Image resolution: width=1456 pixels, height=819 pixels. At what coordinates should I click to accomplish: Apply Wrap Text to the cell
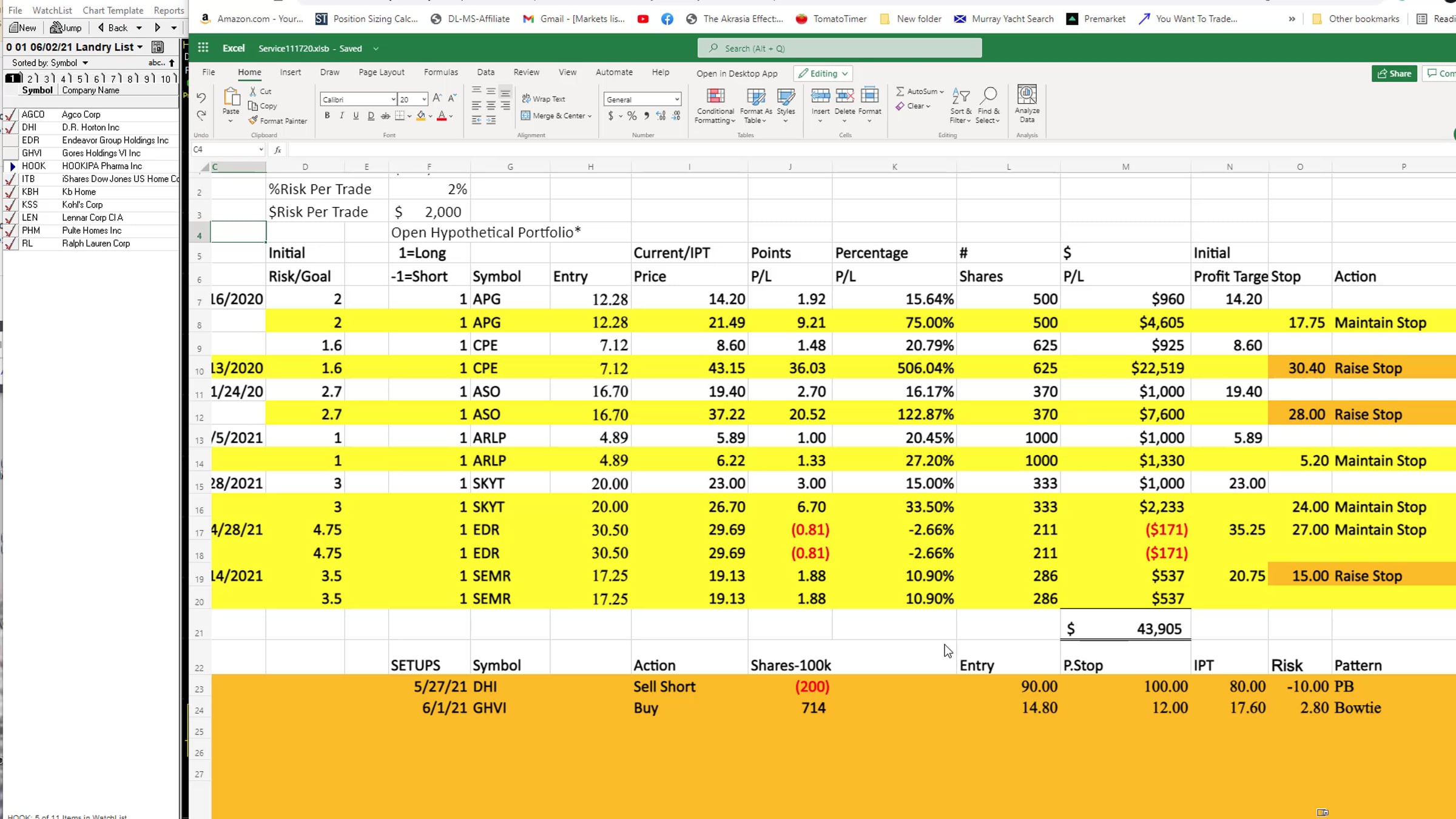point(543,98)
